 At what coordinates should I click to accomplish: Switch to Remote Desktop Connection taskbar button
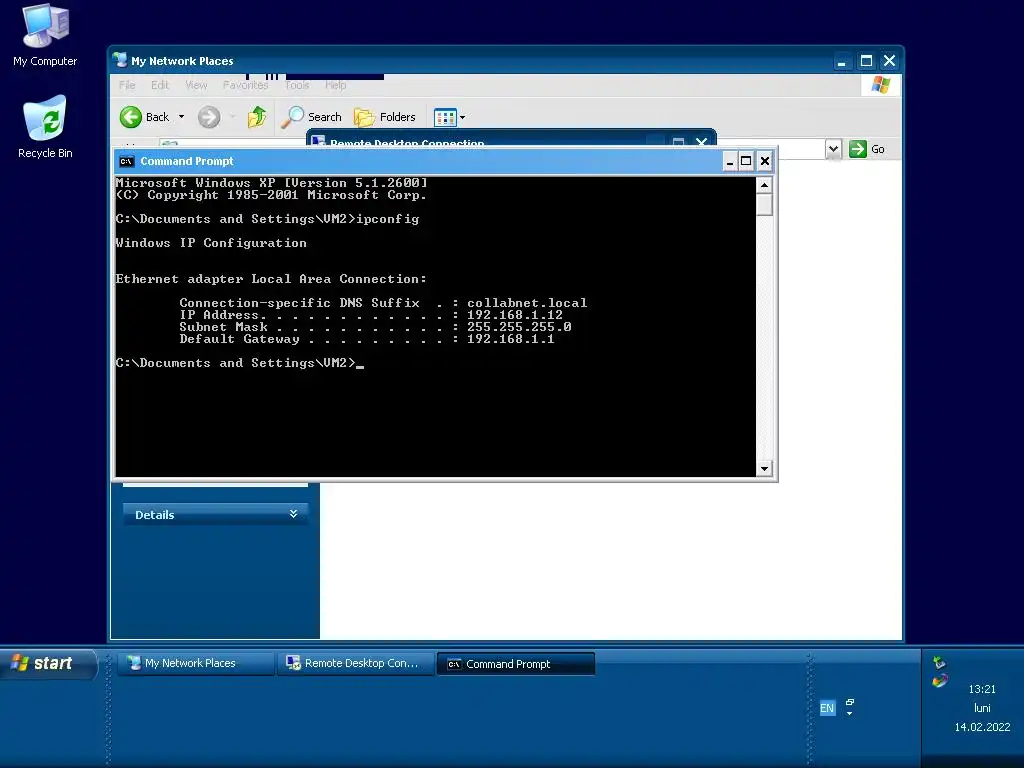356,663
